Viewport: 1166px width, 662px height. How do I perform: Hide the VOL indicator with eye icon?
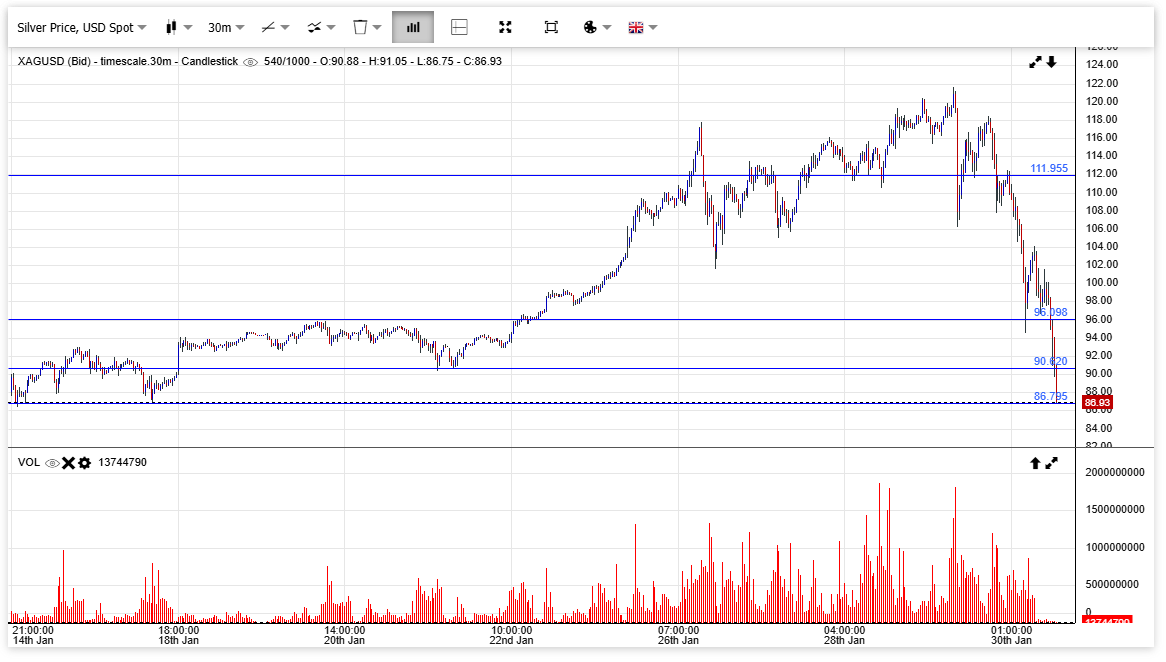[x=52, y=463]
